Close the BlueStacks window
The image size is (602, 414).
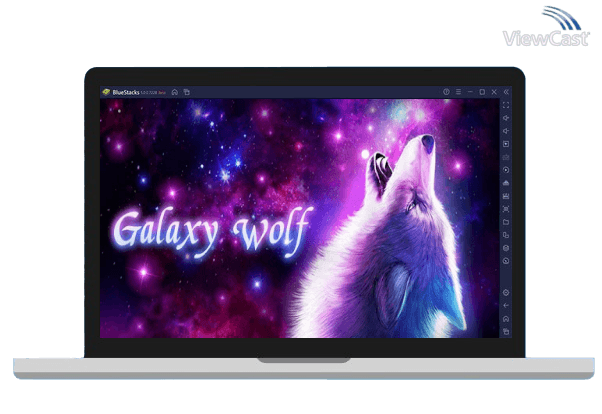click(494, 92)
